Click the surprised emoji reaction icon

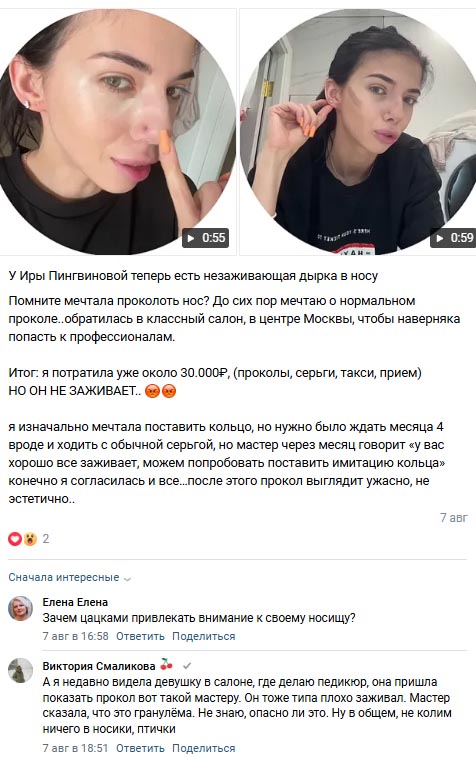pyautogui.click(x=30, y=539)
